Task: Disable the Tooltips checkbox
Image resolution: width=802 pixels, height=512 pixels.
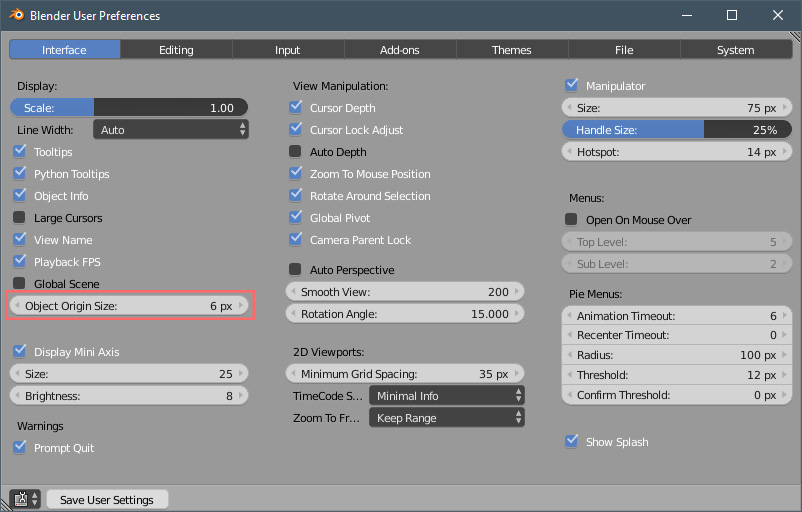Action: click(x=19, y=151)
